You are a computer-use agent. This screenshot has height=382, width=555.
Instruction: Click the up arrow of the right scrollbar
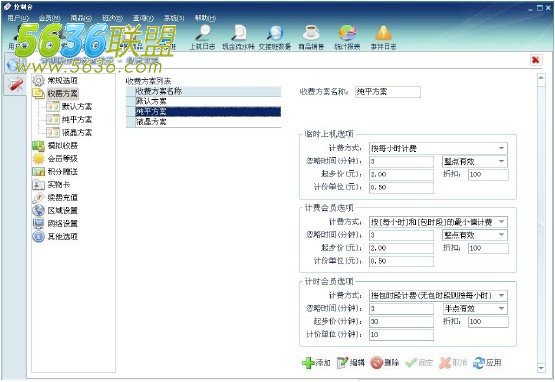541,78
